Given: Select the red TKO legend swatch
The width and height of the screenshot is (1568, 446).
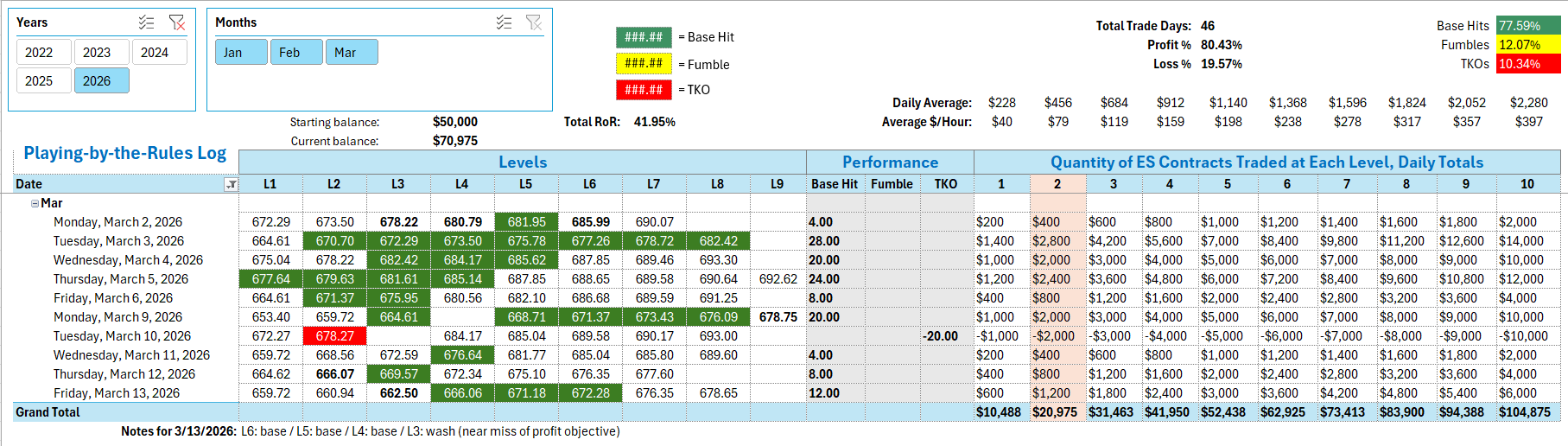Looking at the screenshot, I should (644, 90).
